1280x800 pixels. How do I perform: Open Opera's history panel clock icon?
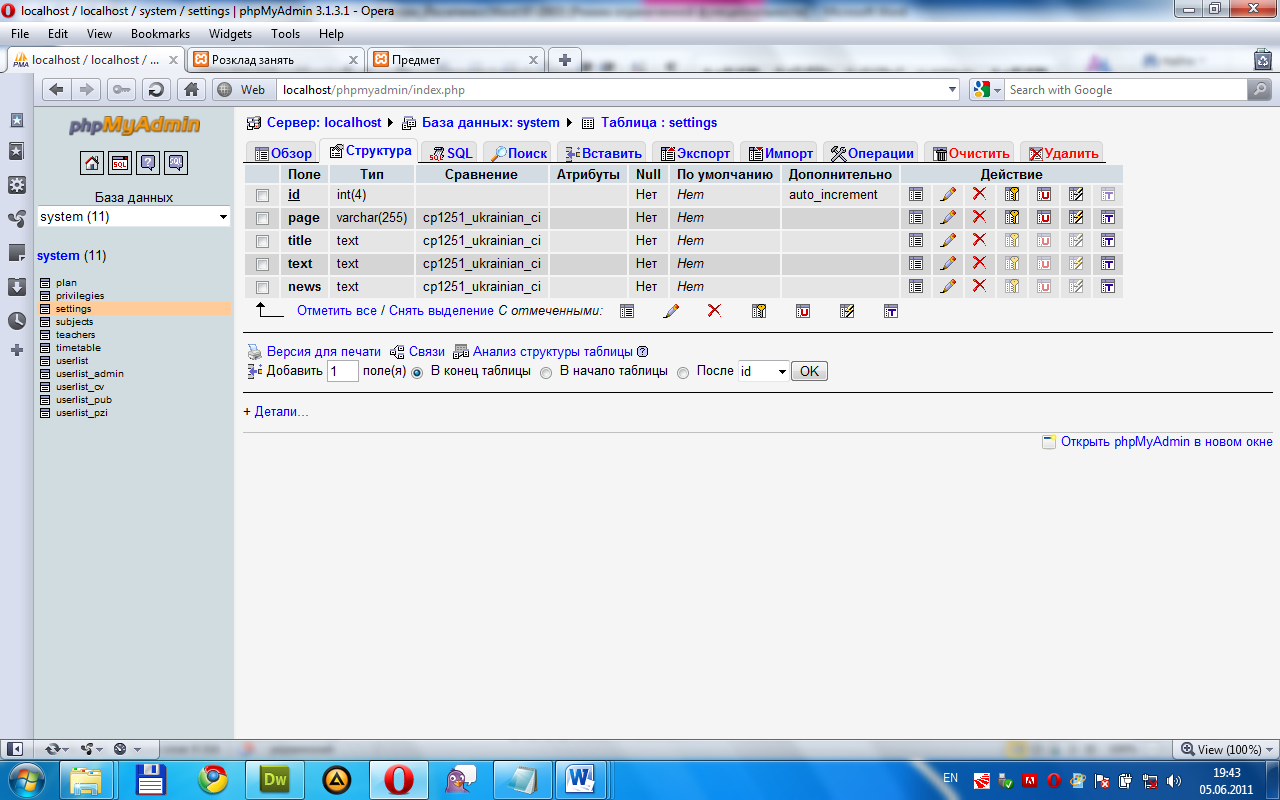17,321
